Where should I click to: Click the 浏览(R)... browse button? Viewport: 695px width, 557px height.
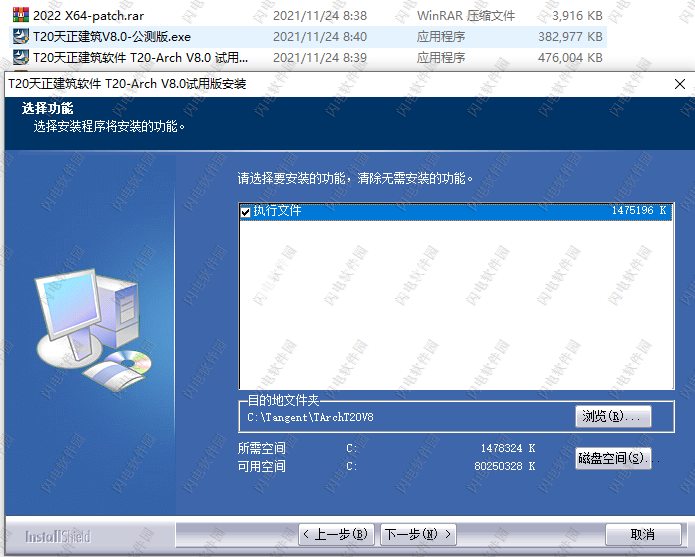click(613, 417)
